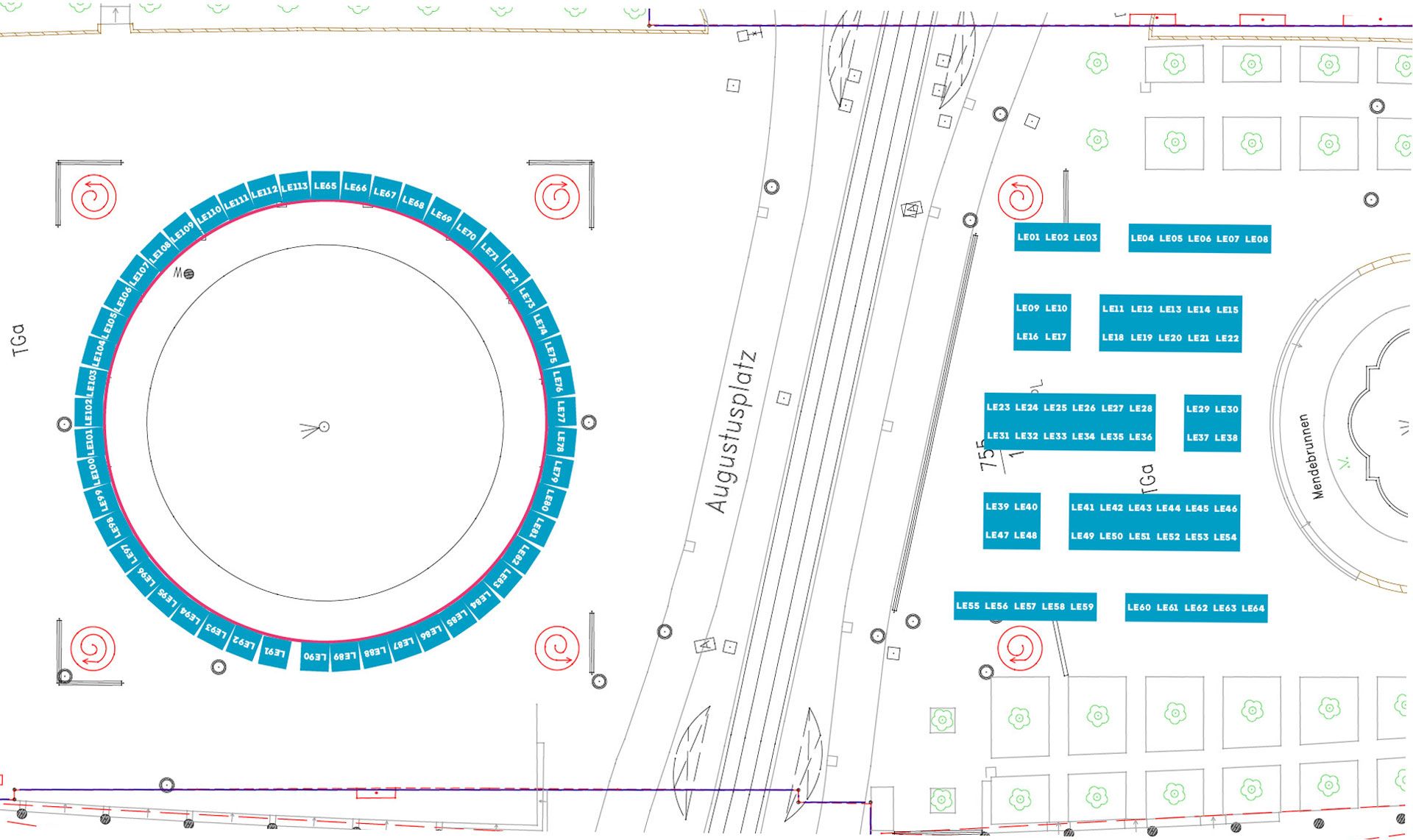Select booth LE23
Image resolution: width=1413 pixels, height=840 pixels.
point(998,407)
